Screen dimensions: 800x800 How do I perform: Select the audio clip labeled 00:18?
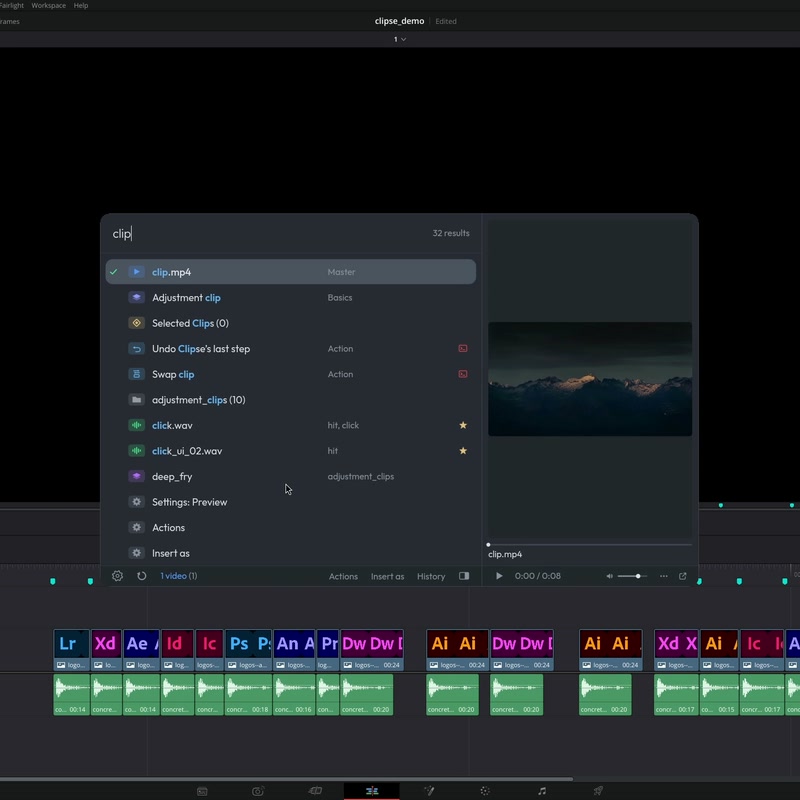[x=248, y=694]
